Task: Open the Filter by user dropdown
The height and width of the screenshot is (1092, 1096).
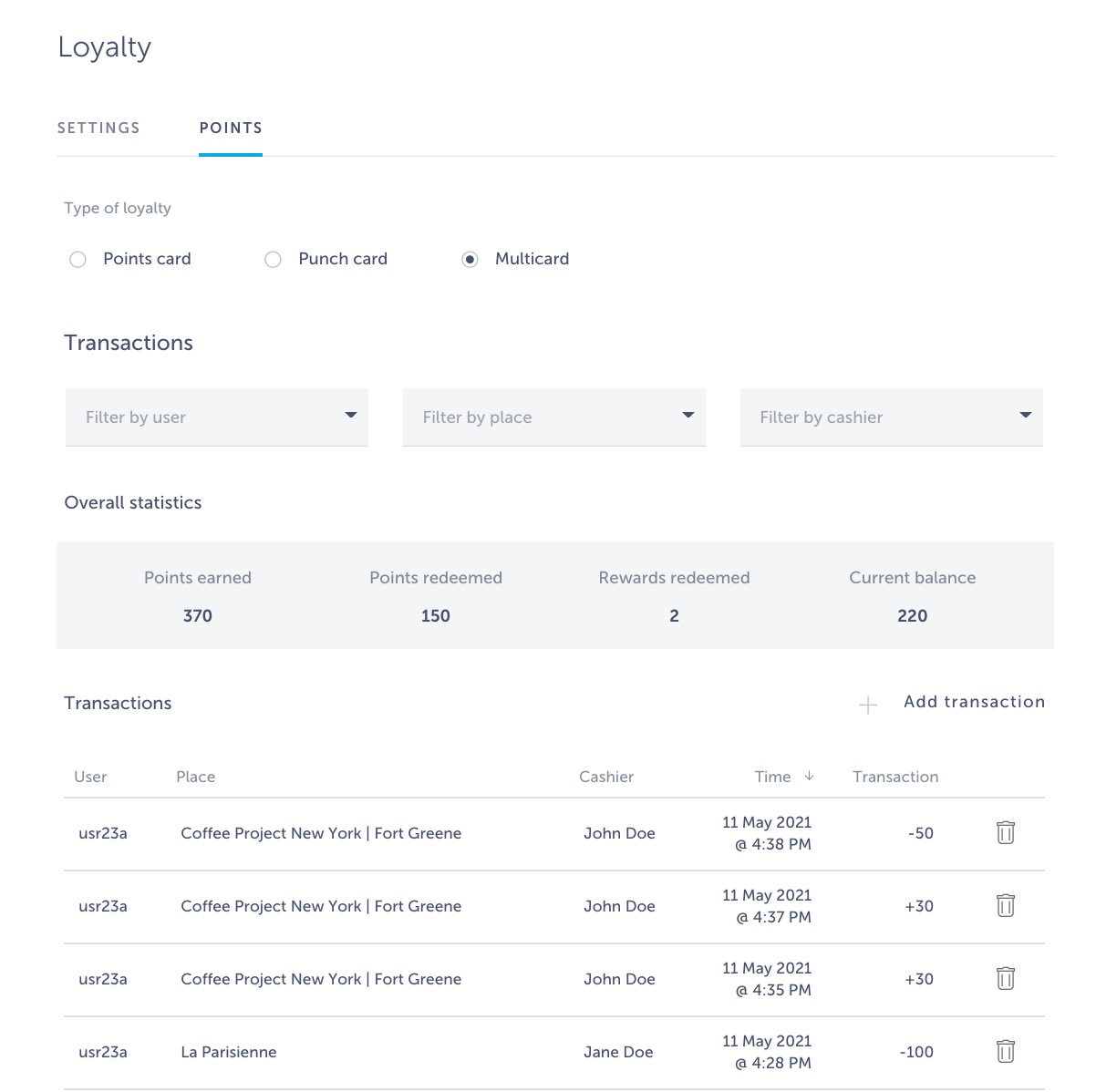Action: click(217, 417)
